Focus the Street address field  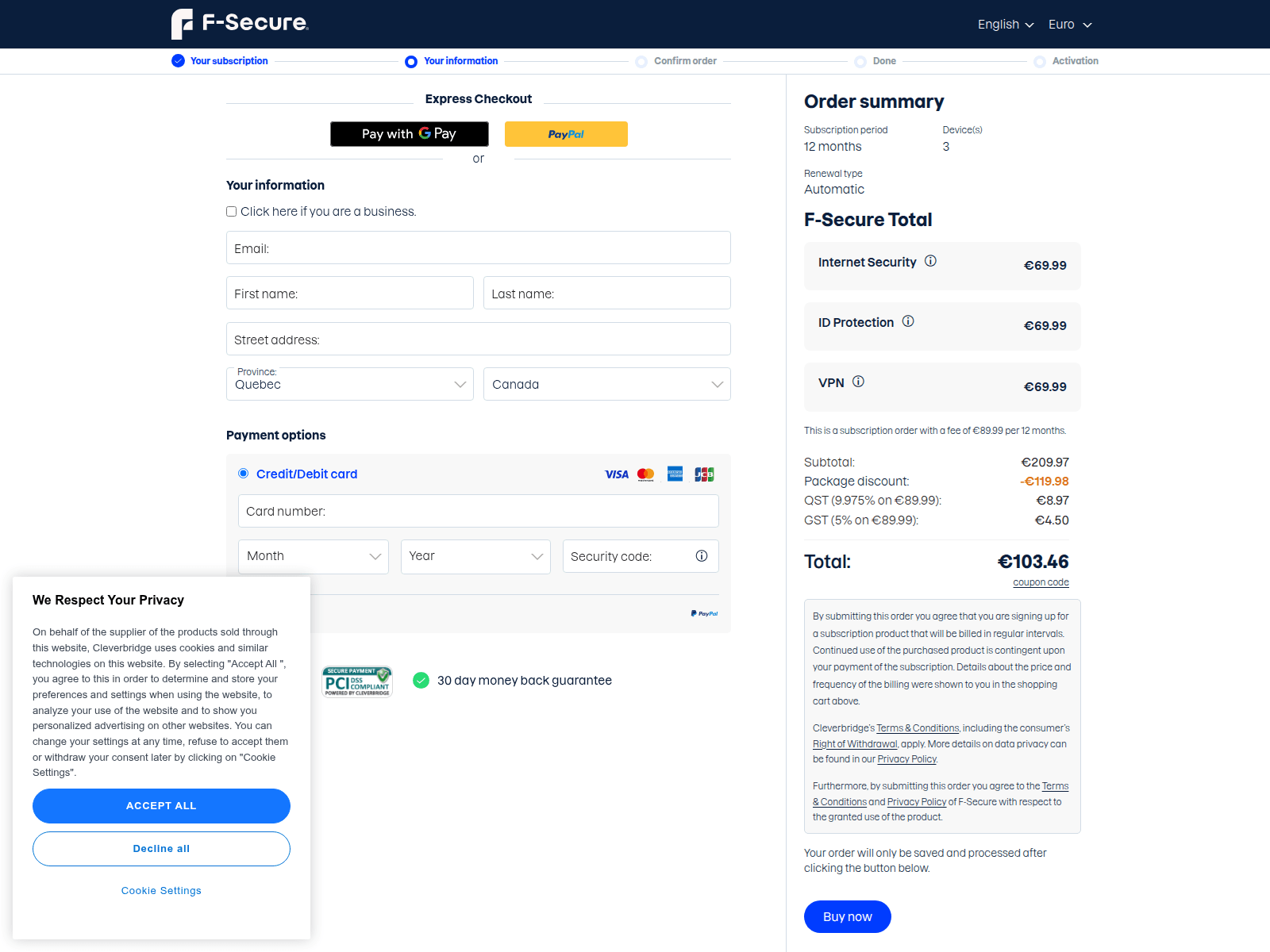[479, 339]
